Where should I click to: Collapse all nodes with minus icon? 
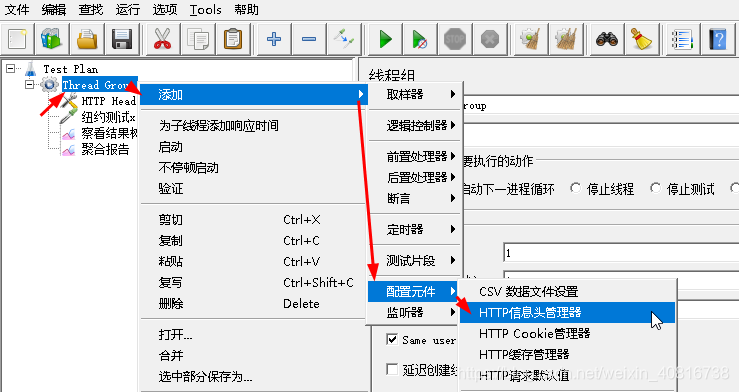point(309,39)
